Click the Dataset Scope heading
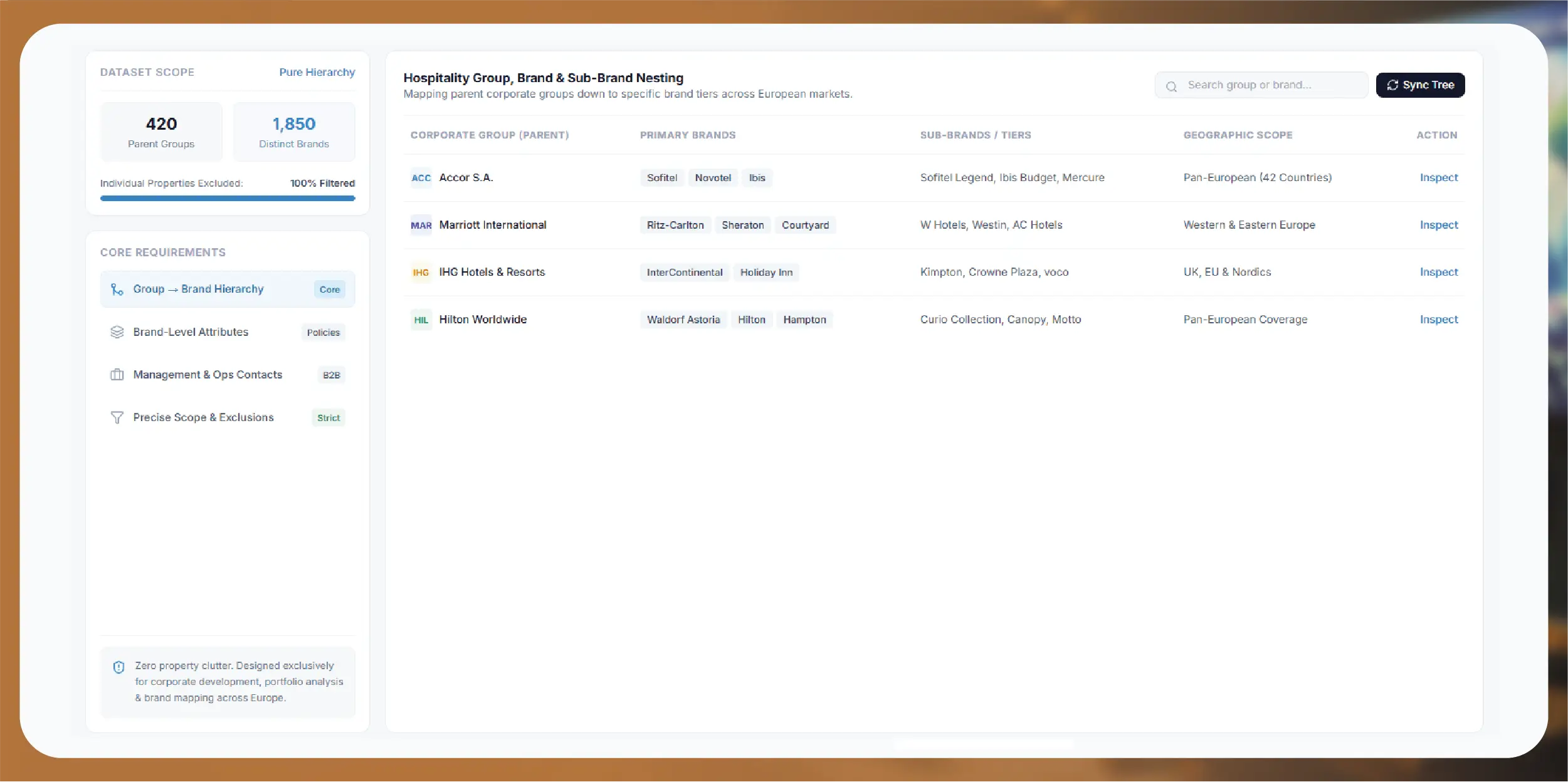The width and height of the screenshot is (1568, 782). tap(147, 73)
